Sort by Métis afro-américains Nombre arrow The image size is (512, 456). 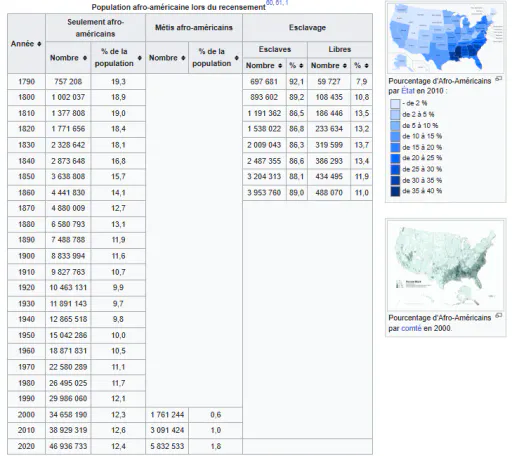pyautogui.click(x=183, y=58)
